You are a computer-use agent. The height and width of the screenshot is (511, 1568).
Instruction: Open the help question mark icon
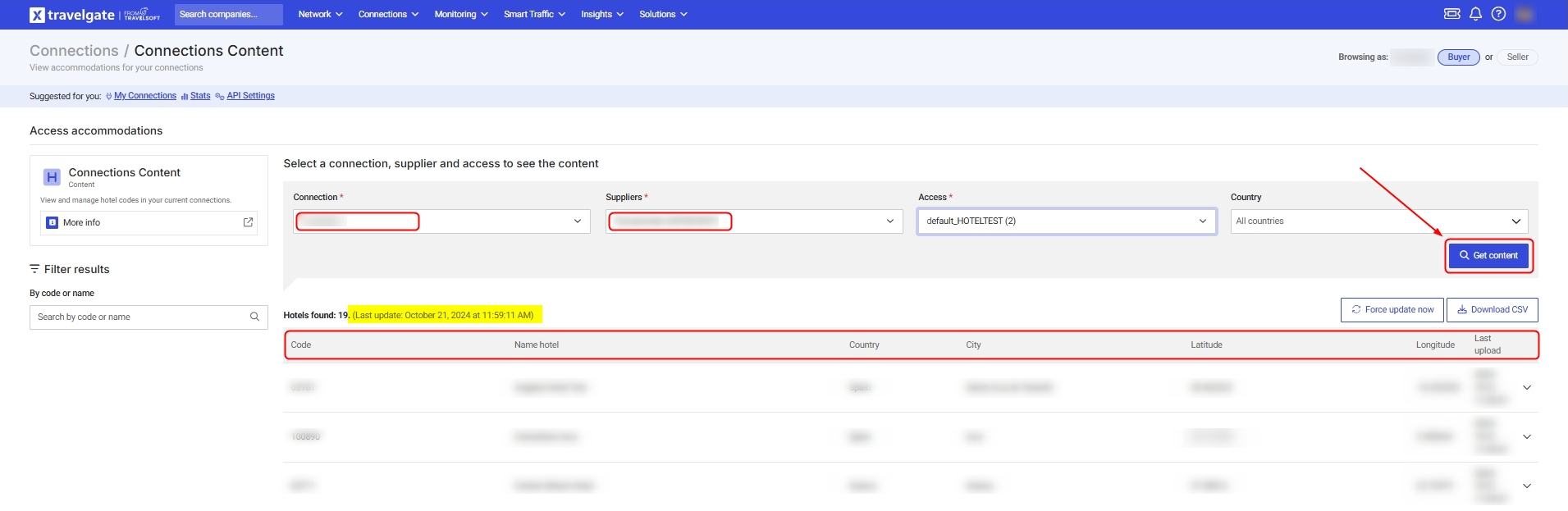[1498, 14]
